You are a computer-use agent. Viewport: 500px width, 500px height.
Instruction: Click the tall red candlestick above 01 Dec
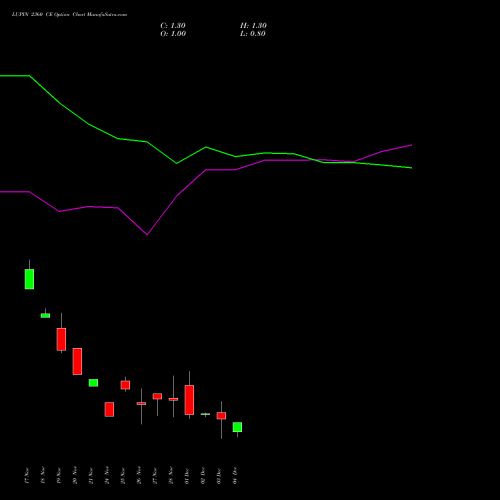tap(189, 400)
